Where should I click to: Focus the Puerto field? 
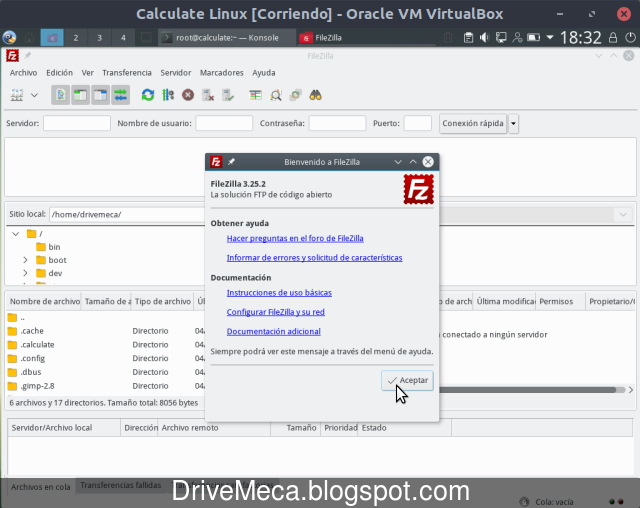click(418, 123)
